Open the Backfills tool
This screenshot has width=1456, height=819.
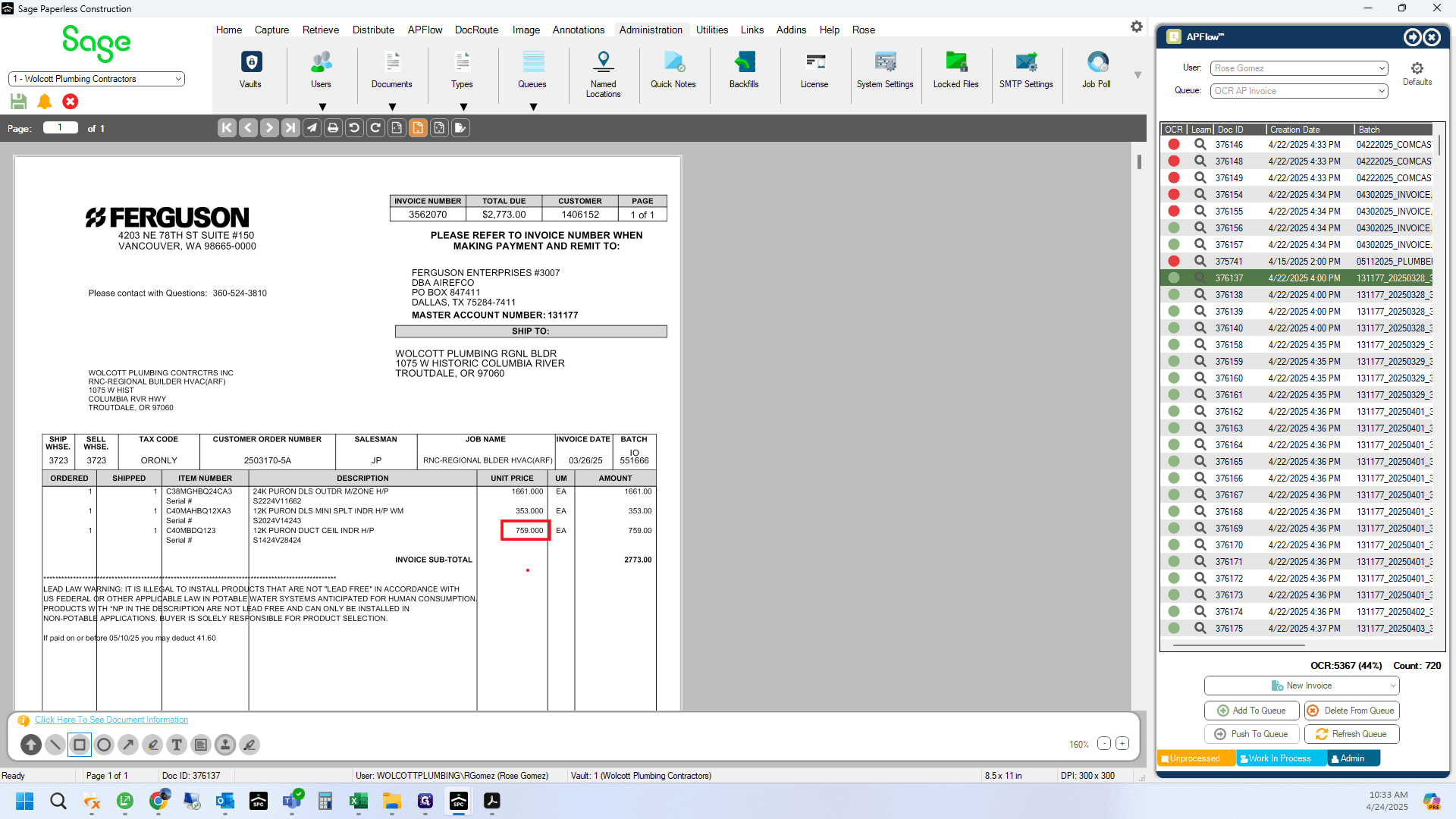point(744,70)
